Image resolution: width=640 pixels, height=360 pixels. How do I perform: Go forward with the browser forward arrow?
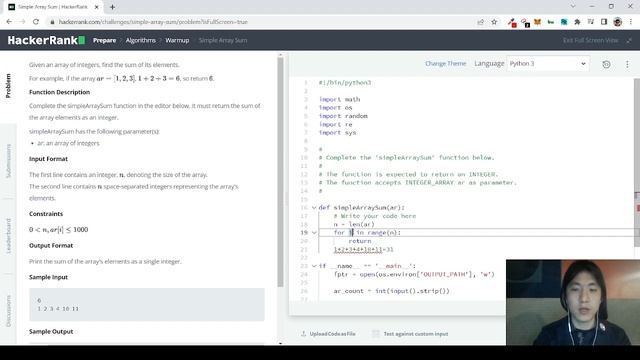click(x=22, y=22)
